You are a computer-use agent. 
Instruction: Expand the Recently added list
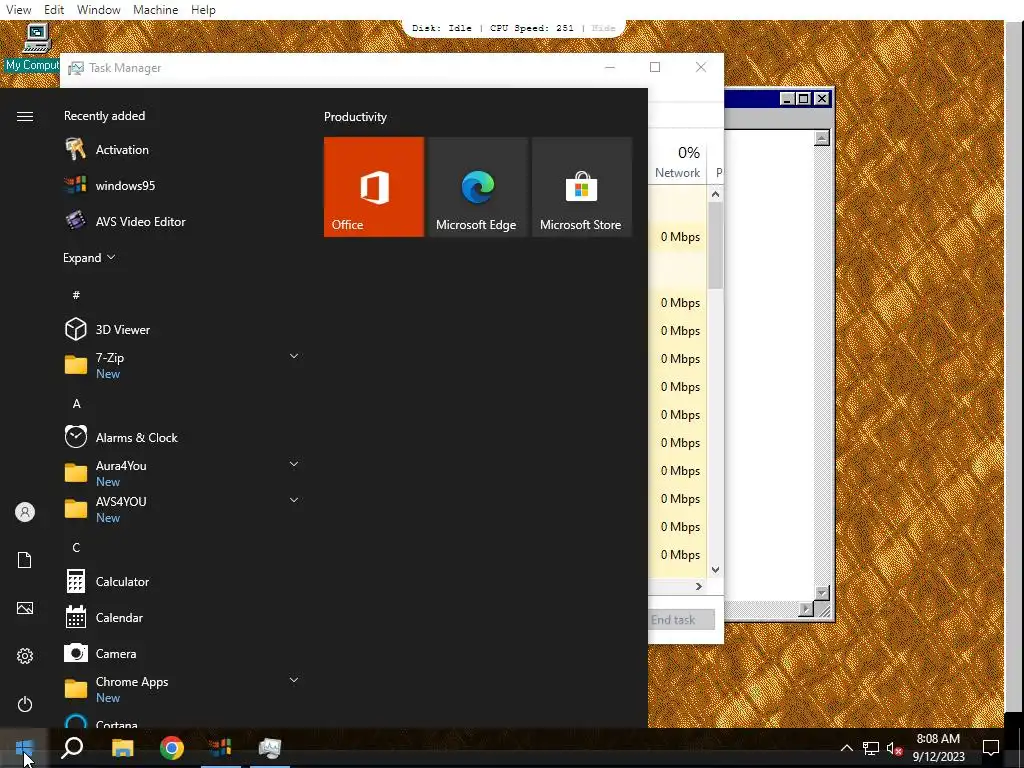[x=89, y=257]
